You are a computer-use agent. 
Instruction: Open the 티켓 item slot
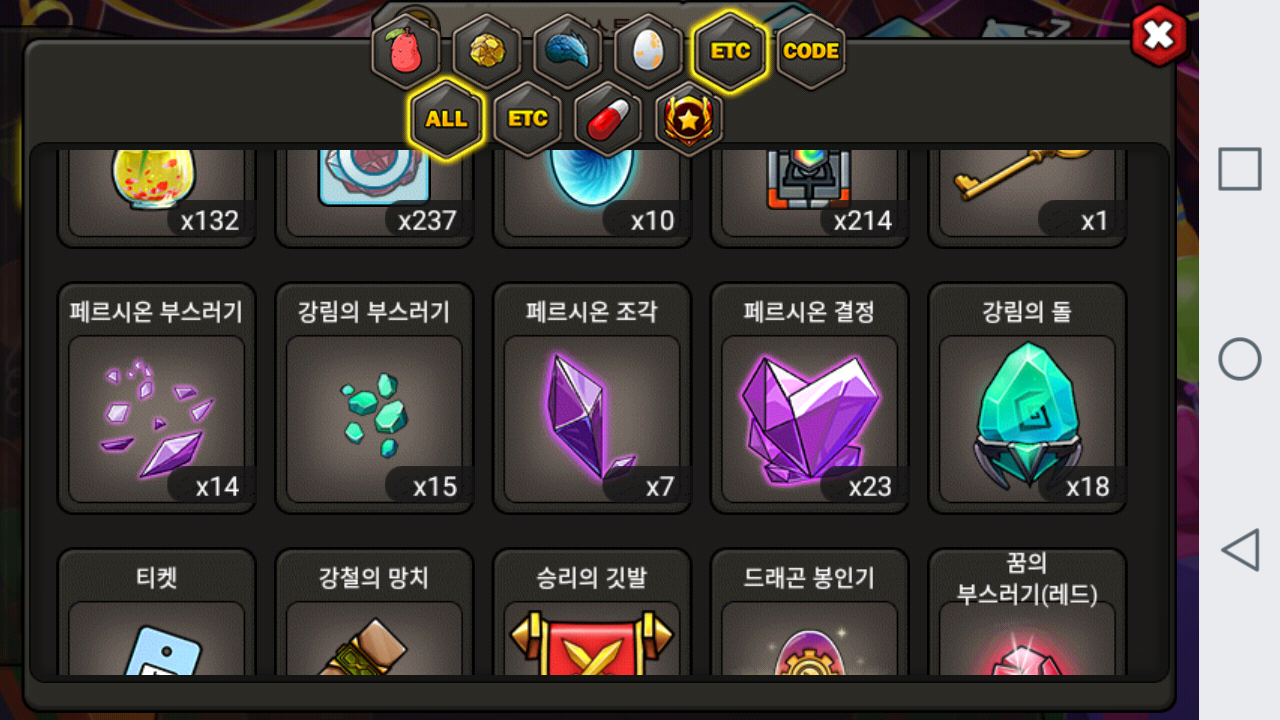[157, 612]
